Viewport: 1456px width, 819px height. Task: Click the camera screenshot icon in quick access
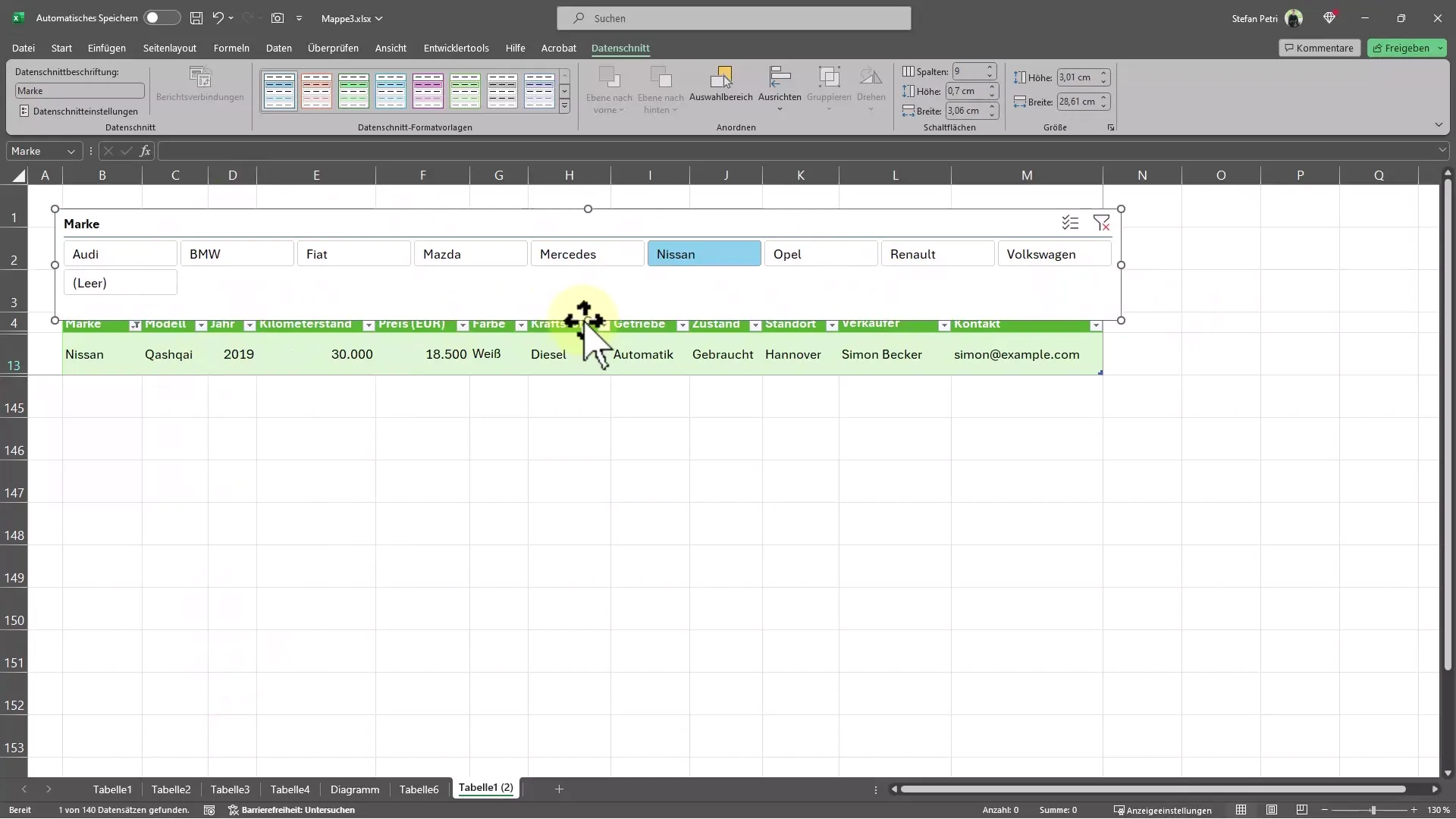click(278, 17)
